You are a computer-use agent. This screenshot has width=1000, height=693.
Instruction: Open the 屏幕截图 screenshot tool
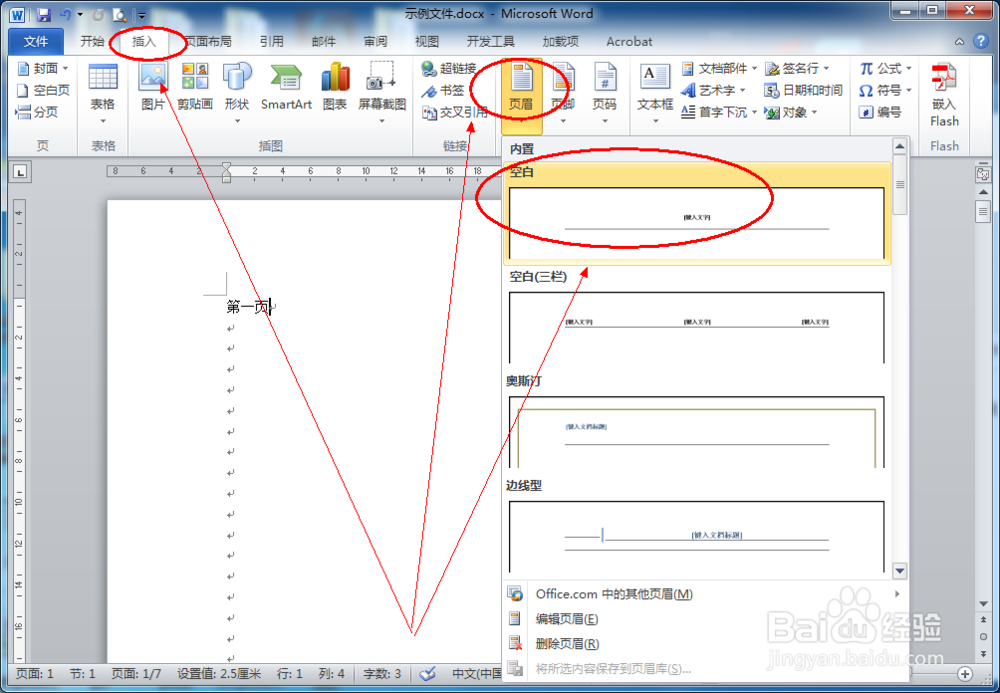tap(382, 94)
